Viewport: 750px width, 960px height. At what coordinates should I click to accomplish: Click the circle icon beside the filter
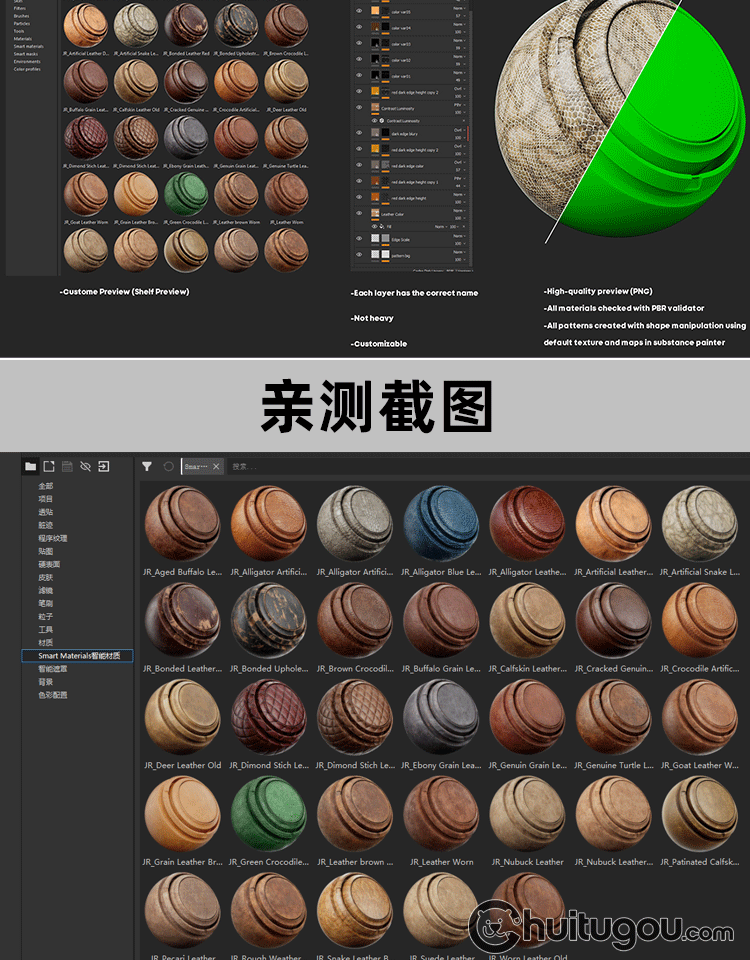168,466
